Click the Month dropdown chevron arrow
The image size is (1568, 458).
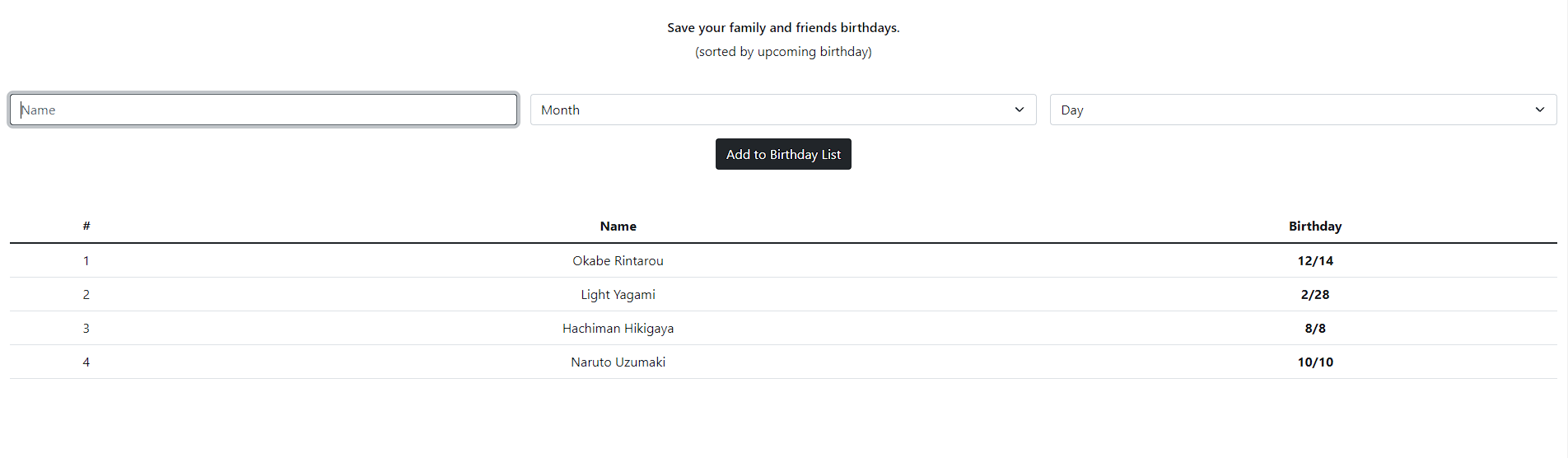click(x=1020, y=110)
